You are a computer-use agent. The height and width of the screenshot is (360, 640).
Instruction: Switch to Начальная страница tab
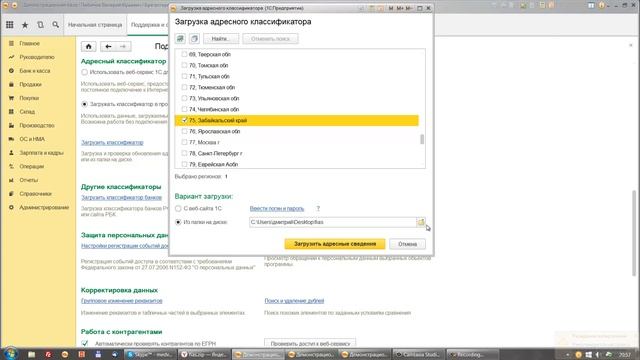click(95, 25)
